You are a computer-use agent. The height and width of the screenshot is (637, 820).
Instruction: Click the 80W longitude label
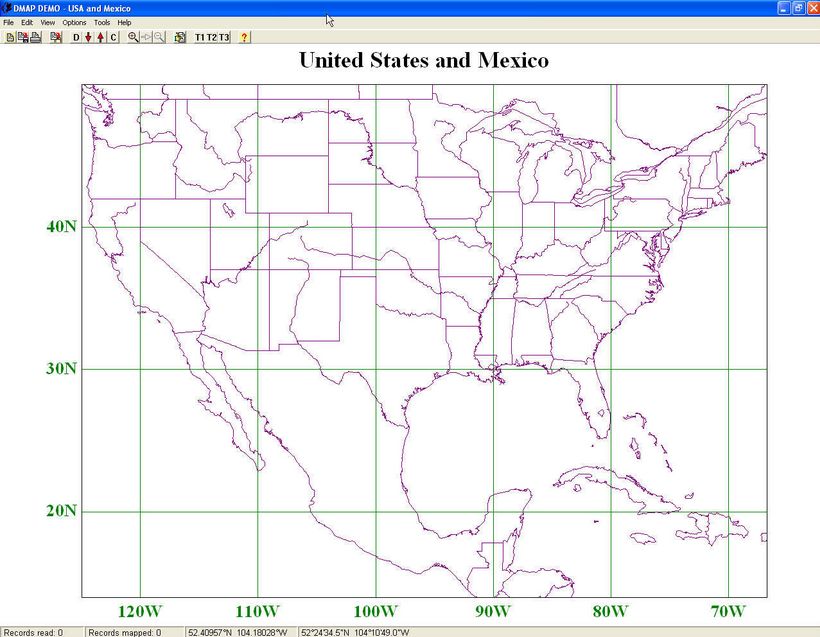tap(611, 611)
